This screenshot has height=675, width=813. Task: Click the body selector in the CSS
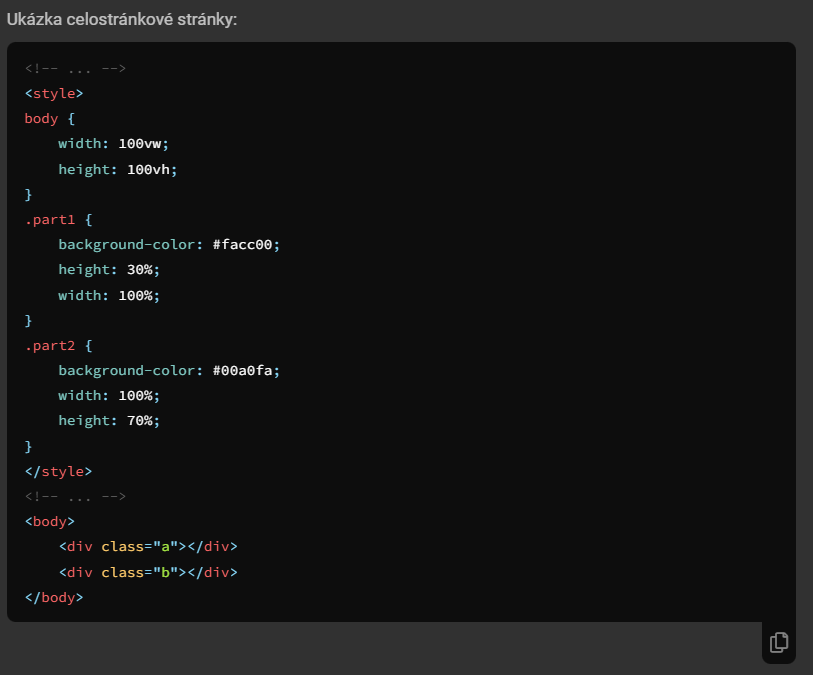(x=40, y=118)
